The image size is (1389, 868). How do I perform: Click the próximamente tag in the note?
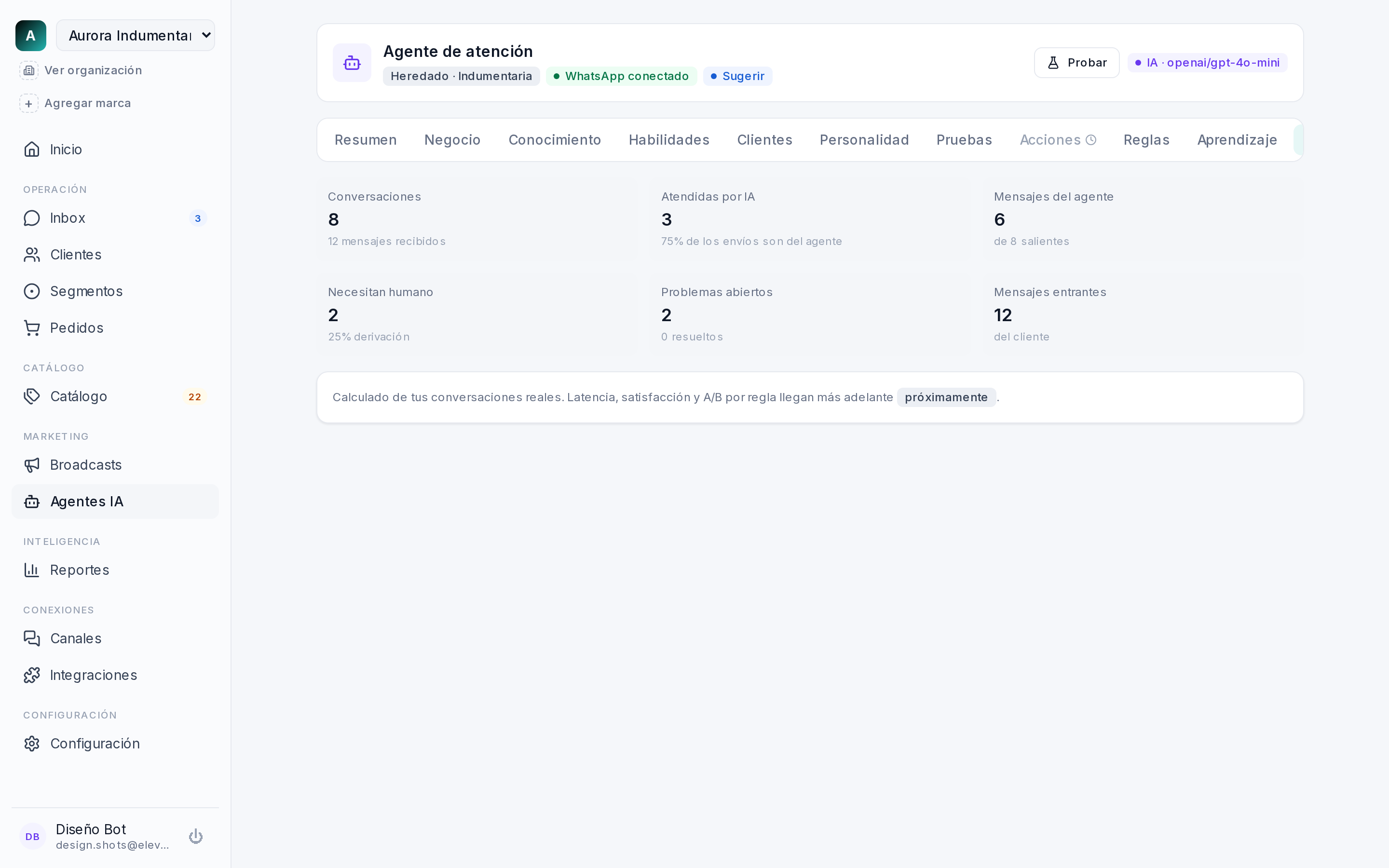pyautogui.click(x=946, y=397)
